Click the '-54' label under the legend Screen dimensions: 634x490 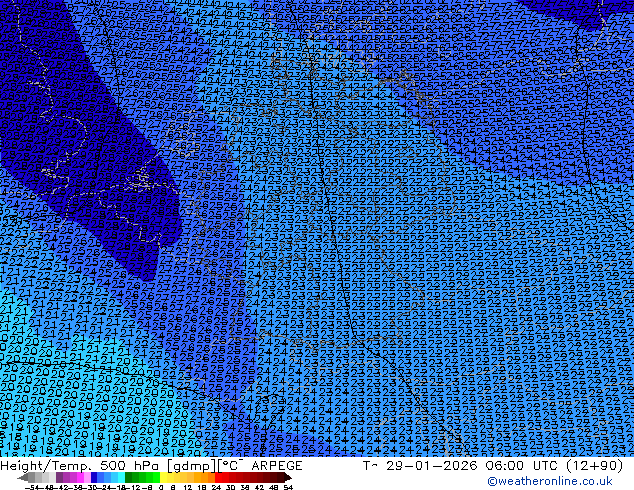pos(32,487)
